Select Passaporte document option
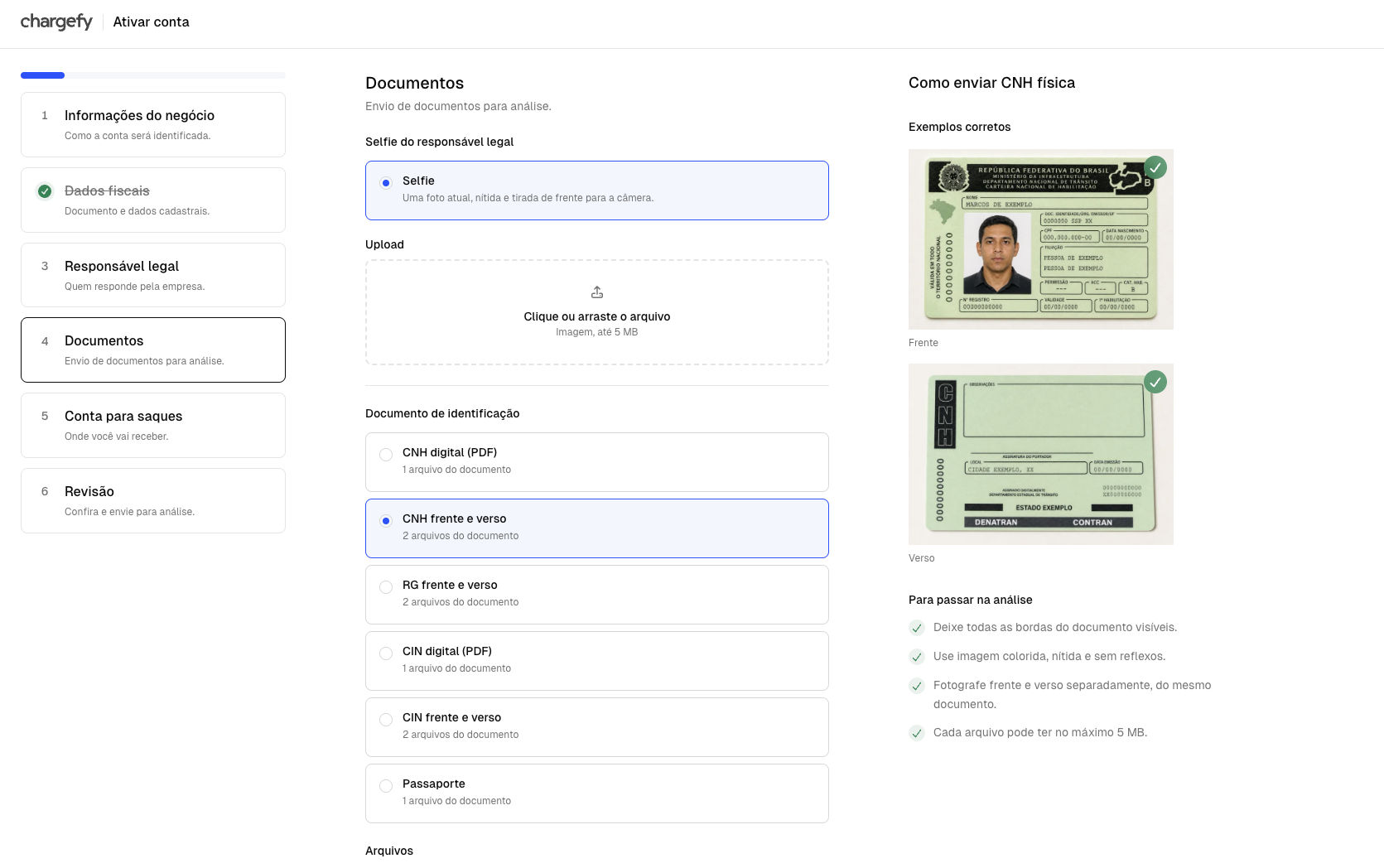1384x868 pixels. (x=597, y=793)
